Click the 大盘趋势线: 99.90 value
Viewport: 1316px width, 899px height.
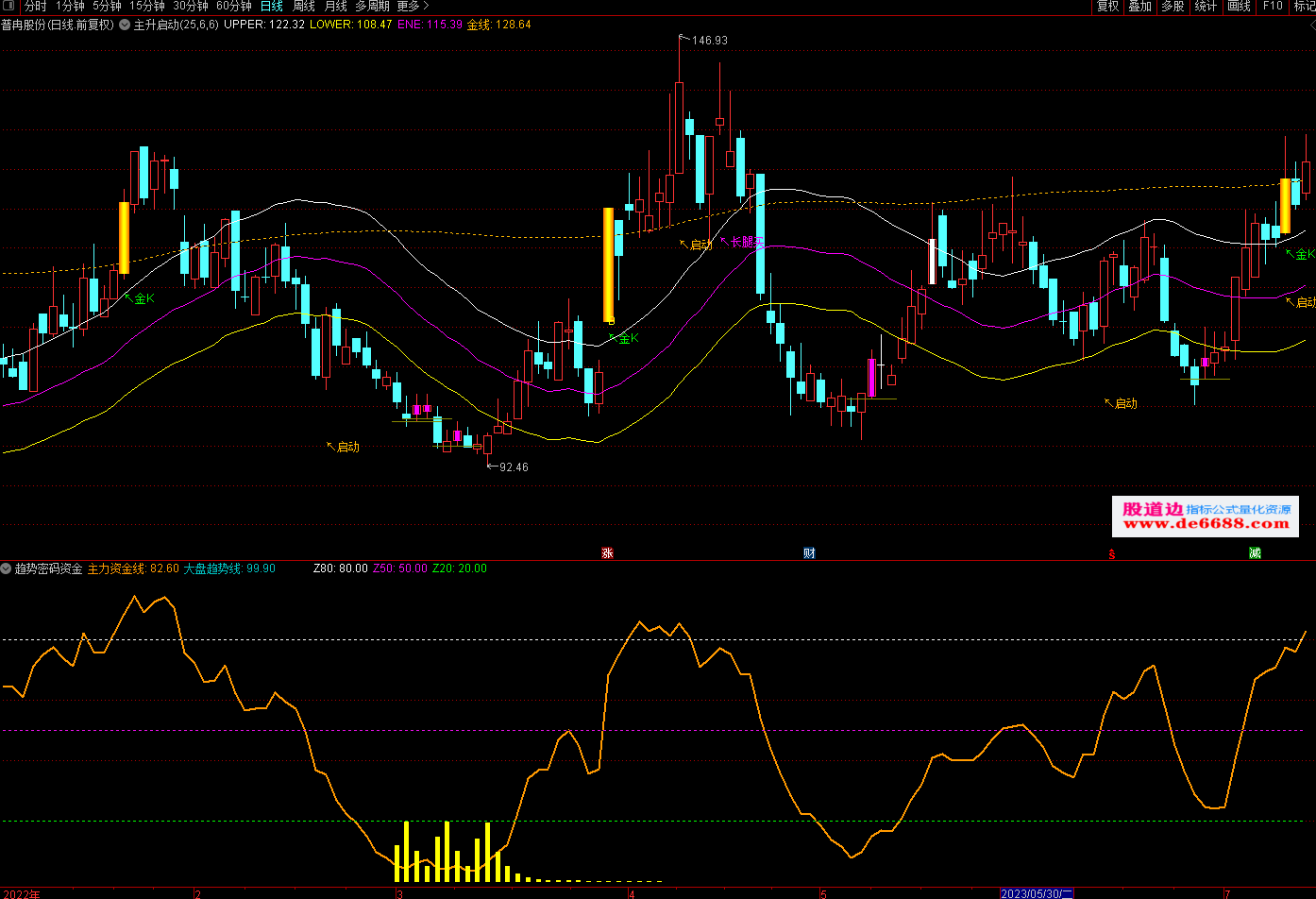point(230,568)
